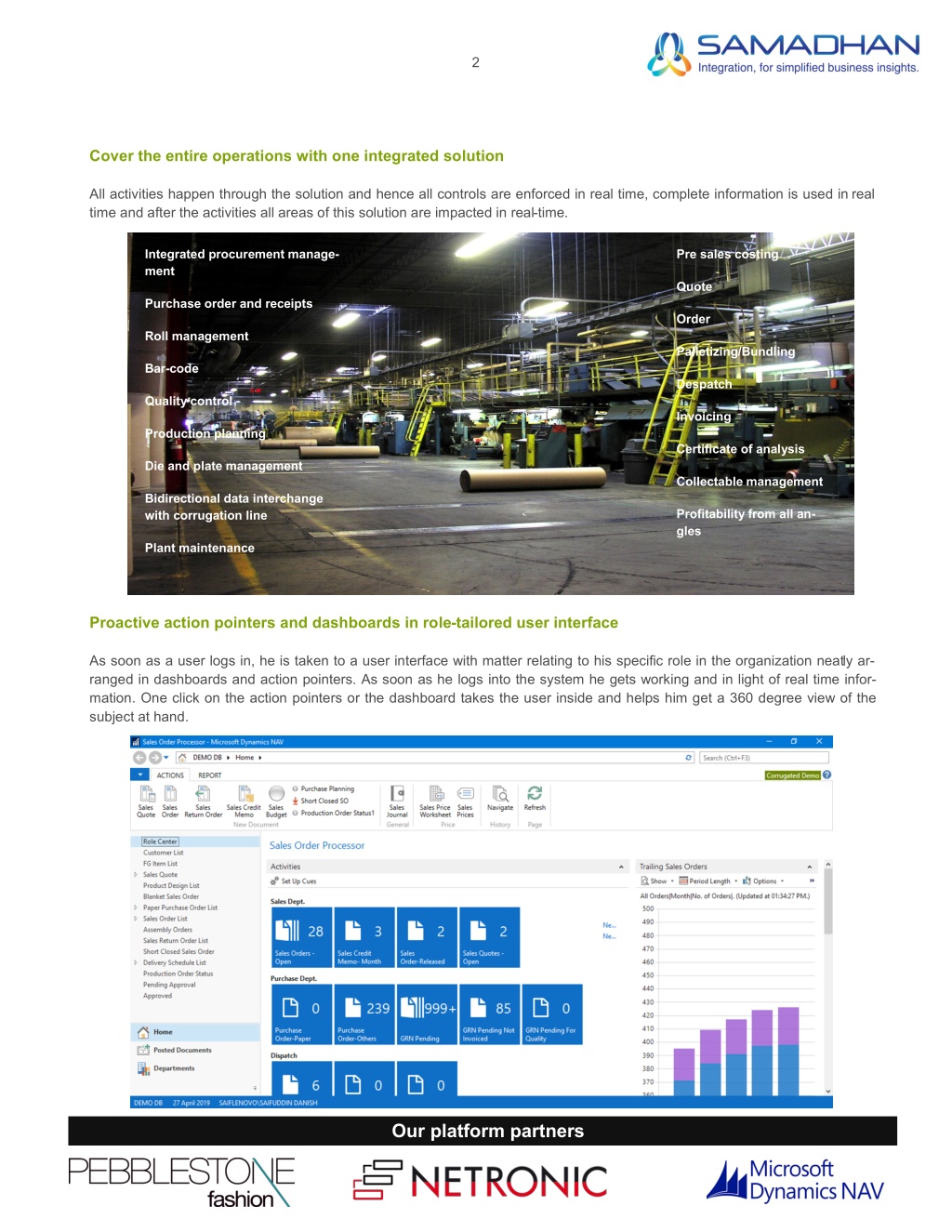Image resolution: width=952 pixels, height=1232 pixels.
Task: Click the Navigate icon in History group
Action: point(500,794)
